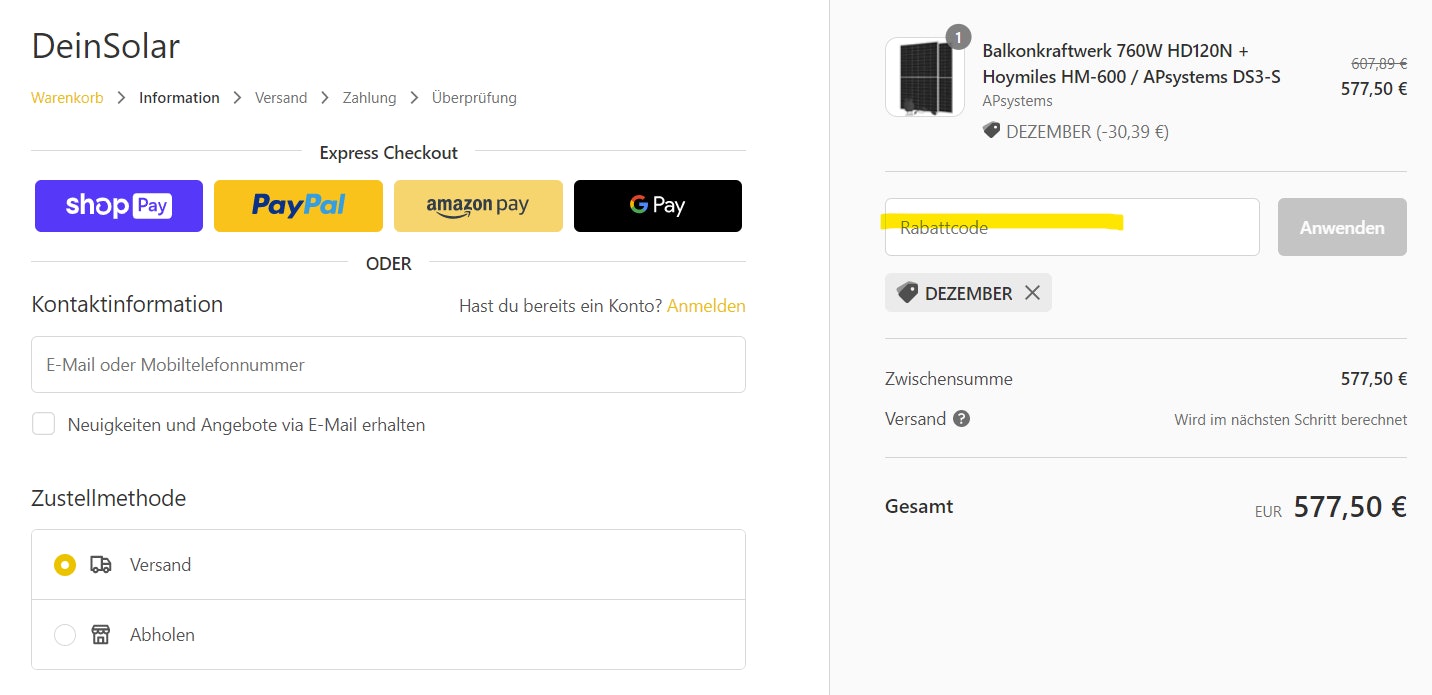The width and height of the screenshot is (1432, 695).
Task: Select Google Pay checkout
Action: pos(657,205)
